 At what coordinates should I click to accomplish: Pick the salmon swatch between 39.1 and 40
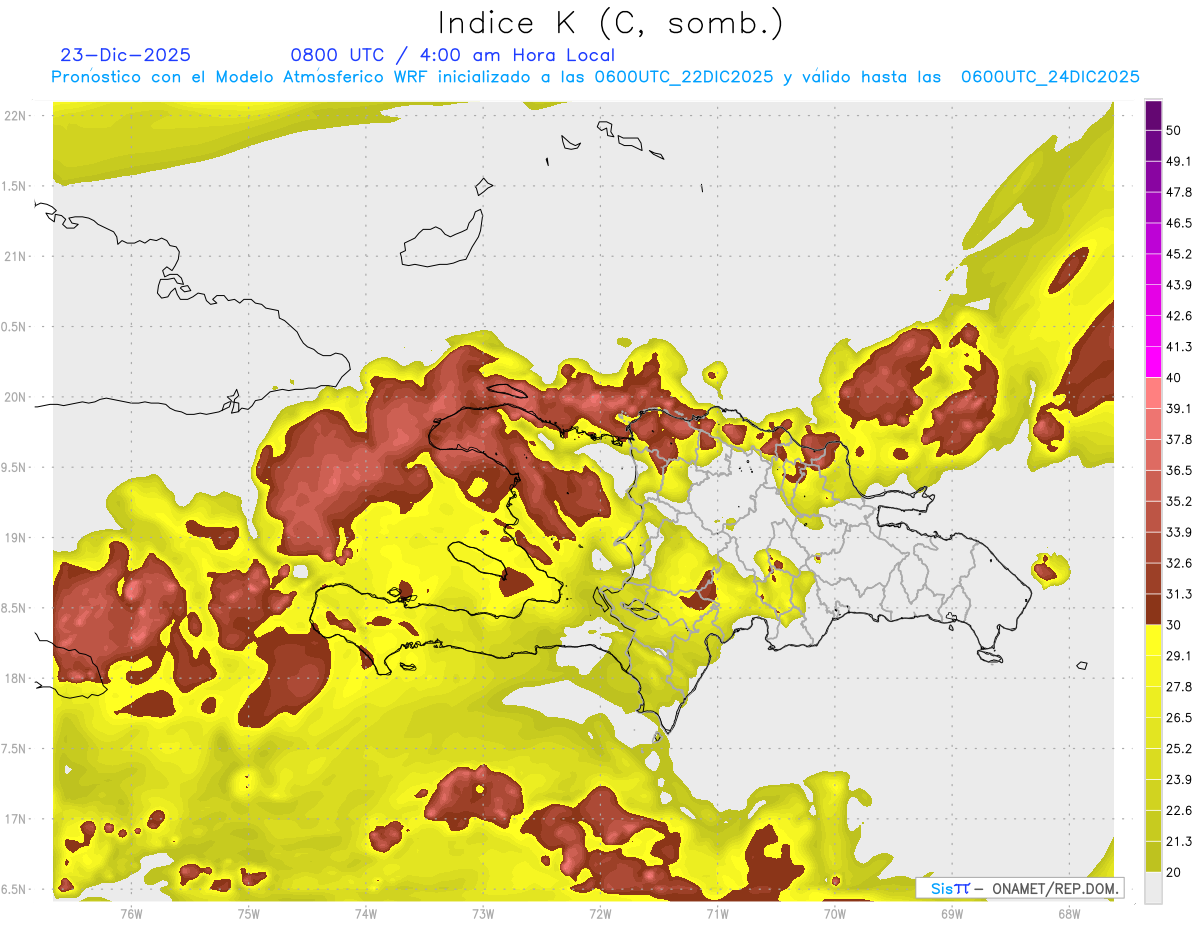click(1153, 393)
